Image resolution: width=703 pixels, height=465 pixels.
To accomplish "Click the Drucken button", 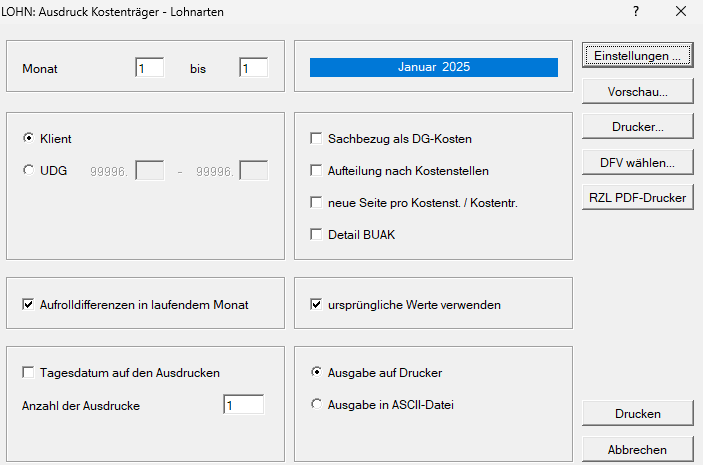I will [x=637, y=413].
